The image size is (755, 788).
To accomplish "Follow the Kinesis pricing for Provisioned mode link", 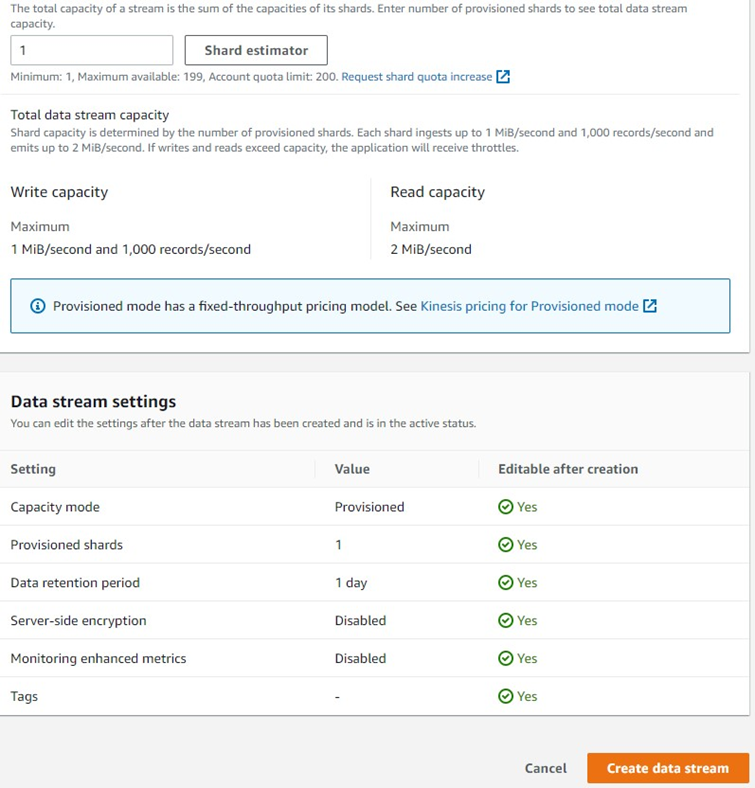I will click(x=529, y=306).
